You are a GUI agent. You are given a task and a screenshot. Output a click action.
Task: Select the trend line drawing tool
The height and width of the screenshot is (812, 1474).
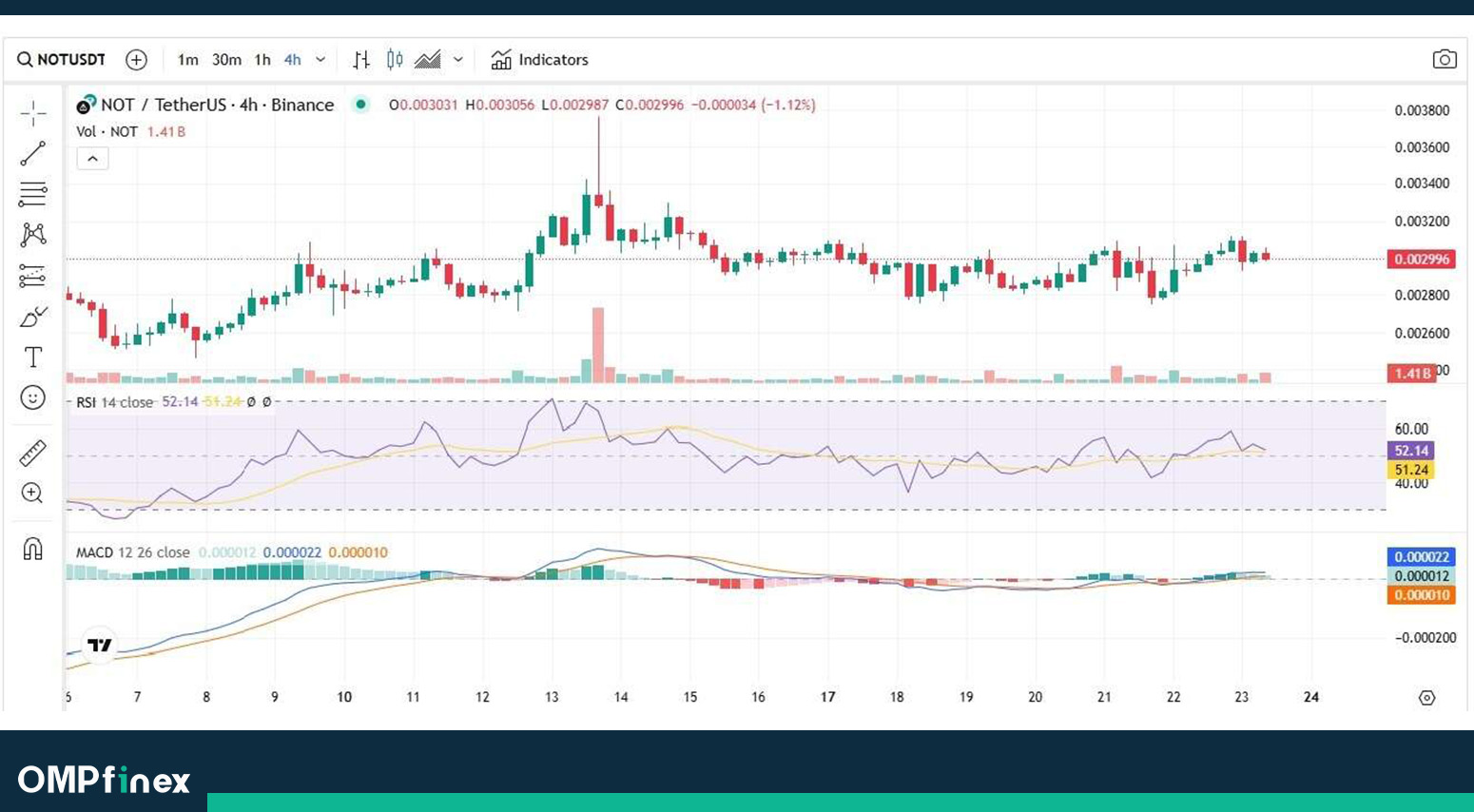(x=33, y=153)
